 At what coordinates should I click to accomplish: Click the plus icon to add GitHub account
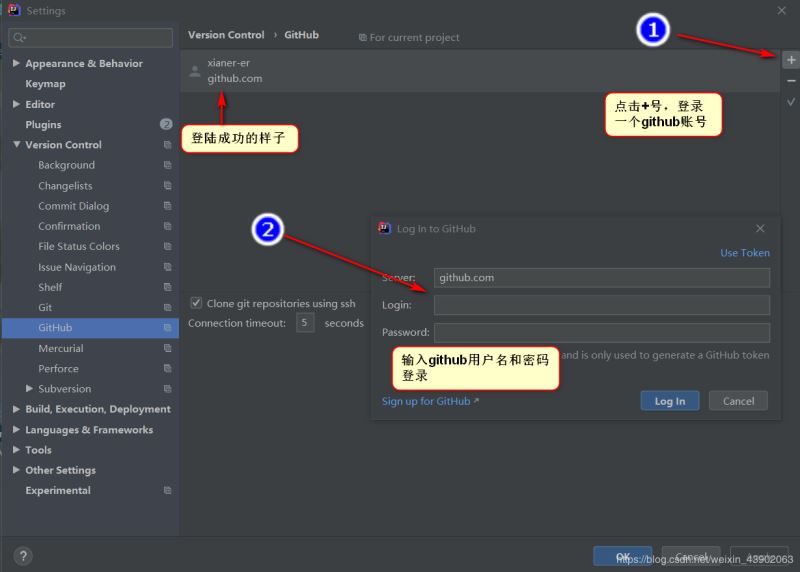pos(790,60)
